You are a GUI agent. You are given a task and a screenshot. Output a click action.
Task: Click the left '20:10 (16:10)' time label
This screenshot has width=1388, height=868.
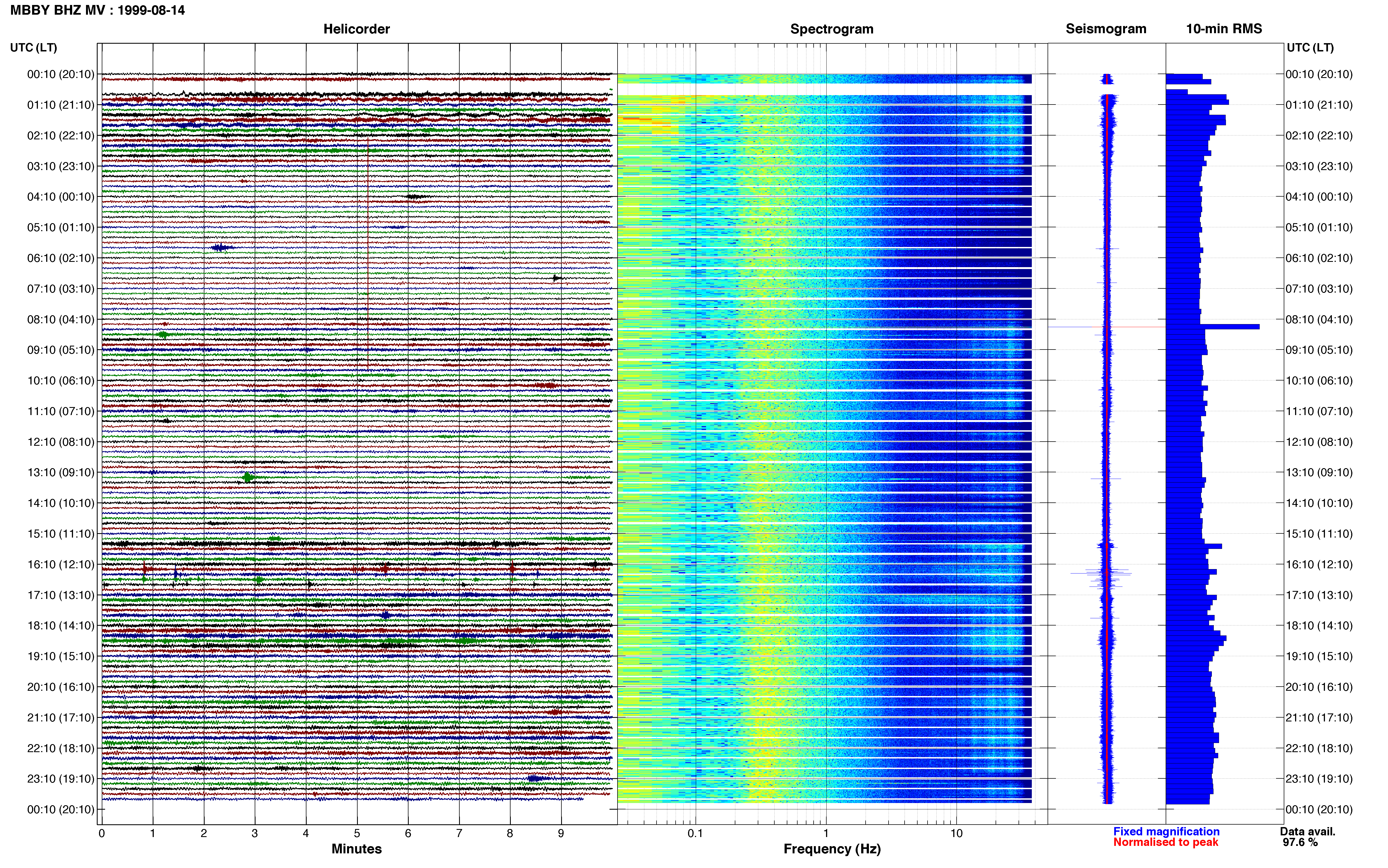[61, 687]
